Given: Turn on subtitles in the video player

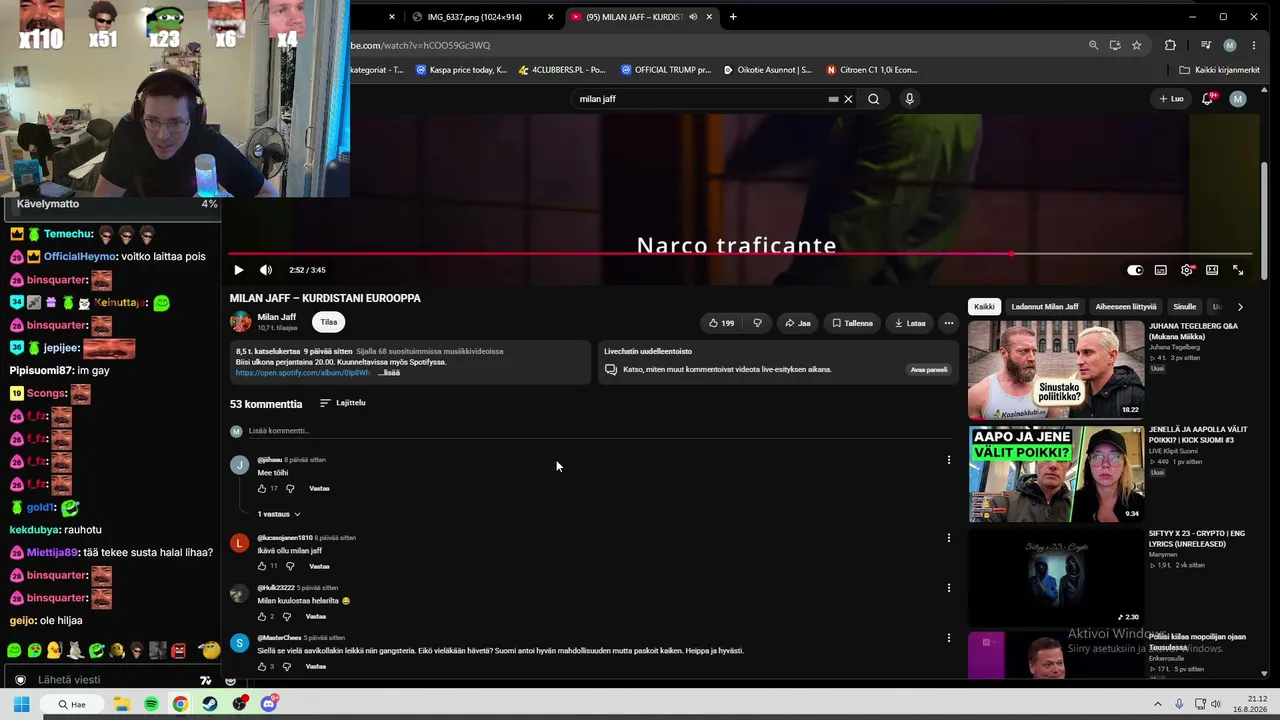Looking at the screenshot, I should tap(1160, 270).
